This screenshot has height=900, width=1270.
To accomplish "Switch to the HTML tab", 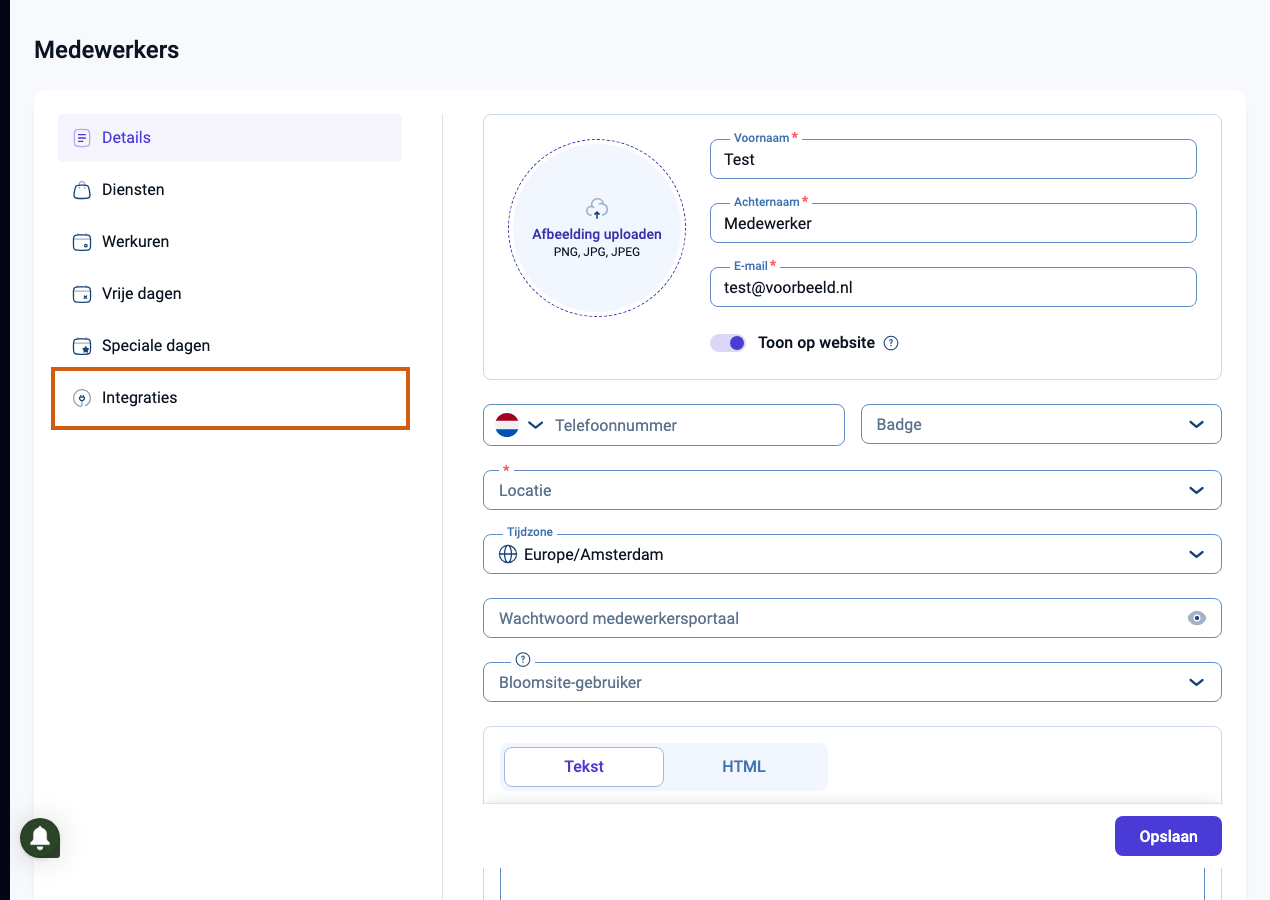I will tap(744, 767).
